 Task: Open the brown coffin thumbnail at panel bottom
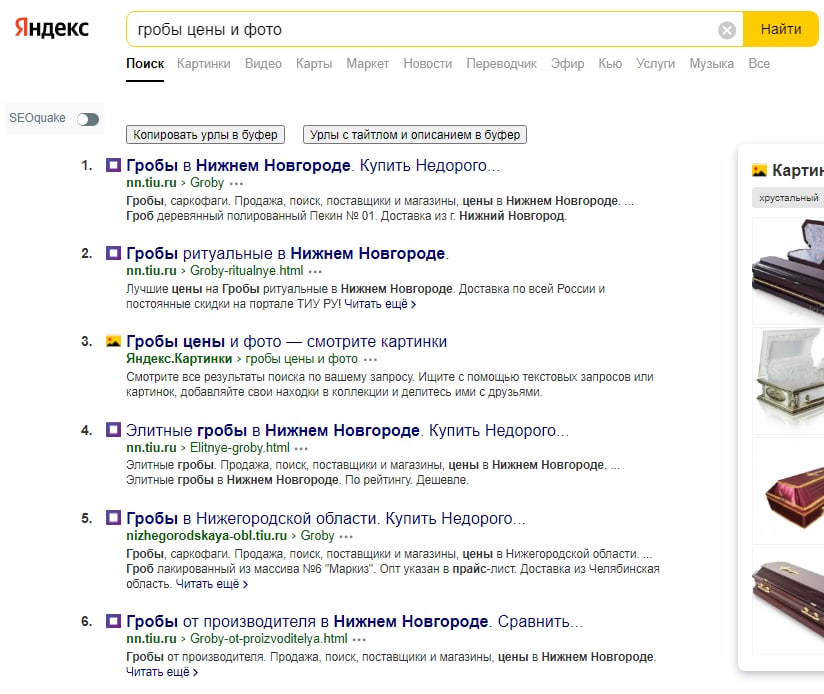pos(788,601)
